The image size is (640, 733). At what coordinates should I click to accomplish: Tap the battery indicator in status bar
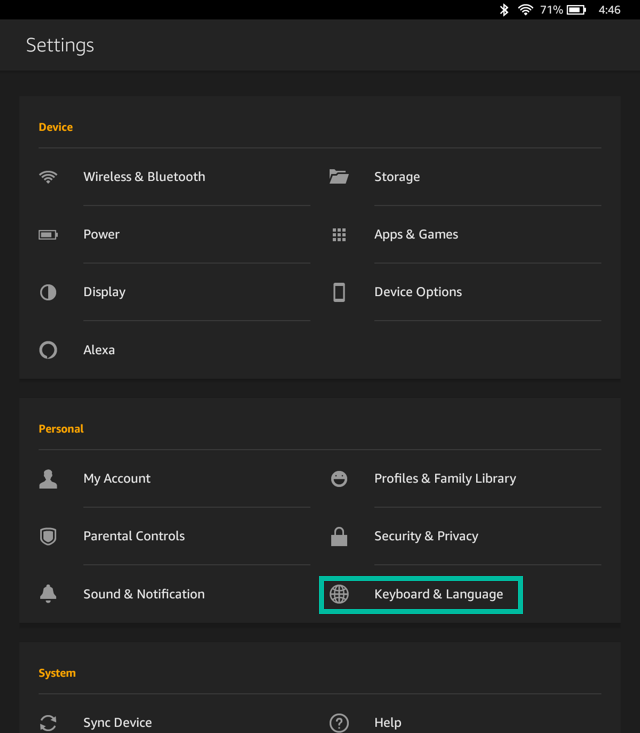[x=577, y=10]
